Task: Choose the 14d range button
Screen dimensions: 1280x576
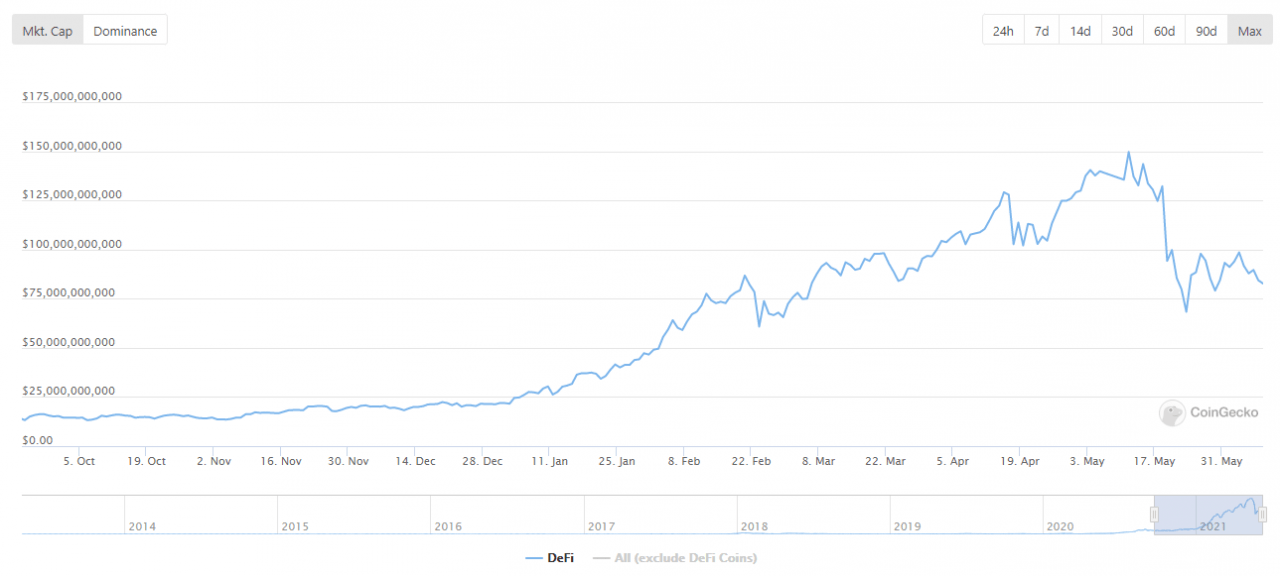Action: (x=1080, y=31)
